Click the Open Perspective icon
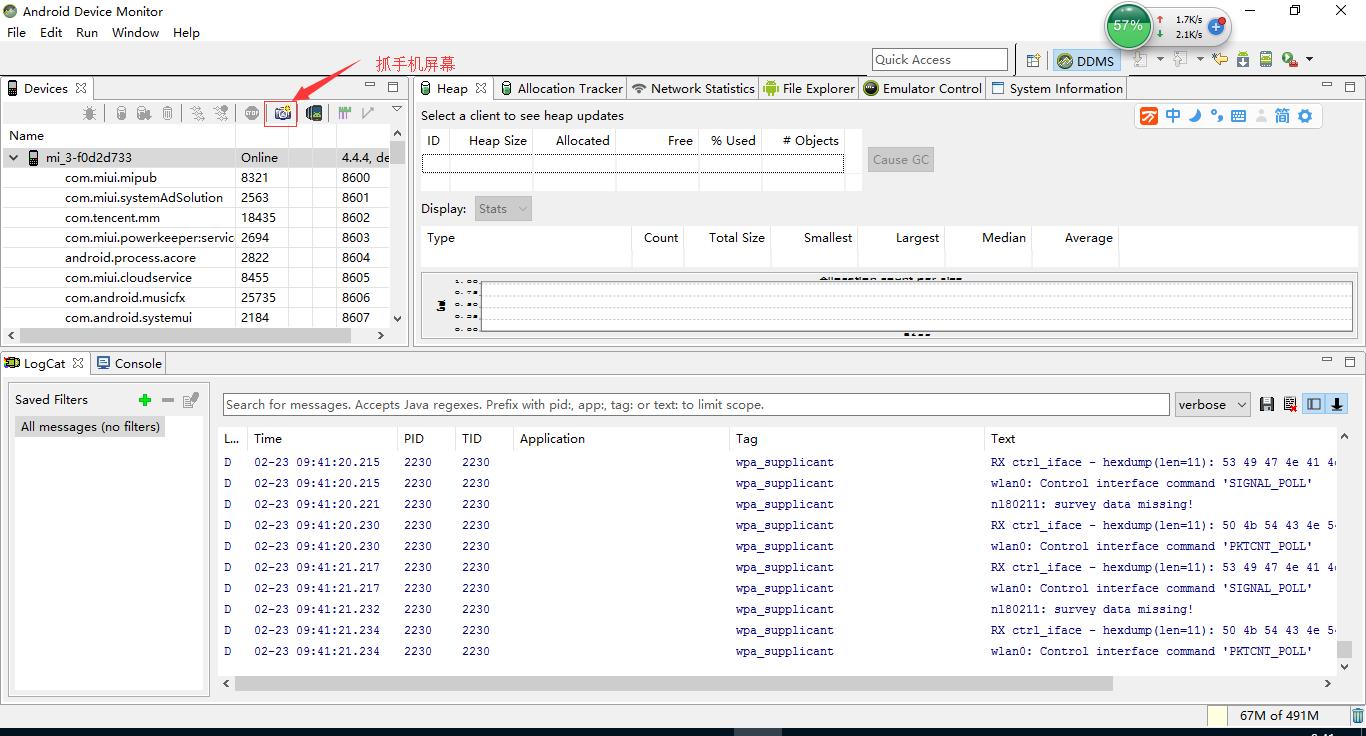Viewport: 1366px width, 736px height. pyautogui.click(x=1033, y=60)
